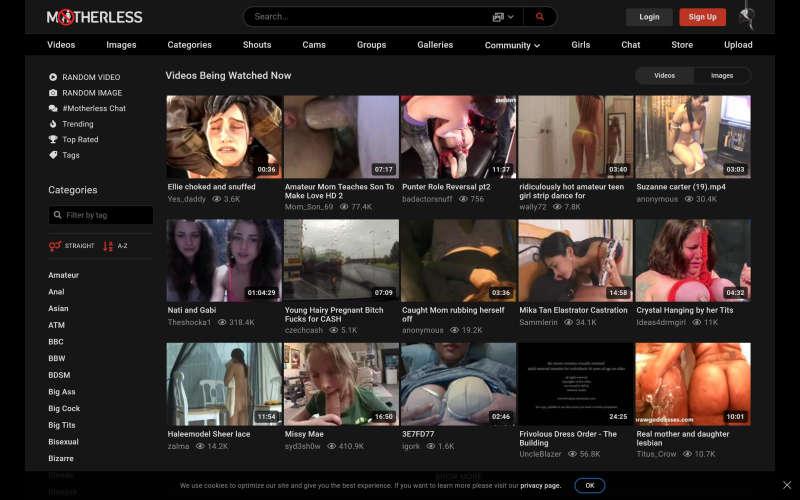Click the site logo in header

tap(95, 17)
